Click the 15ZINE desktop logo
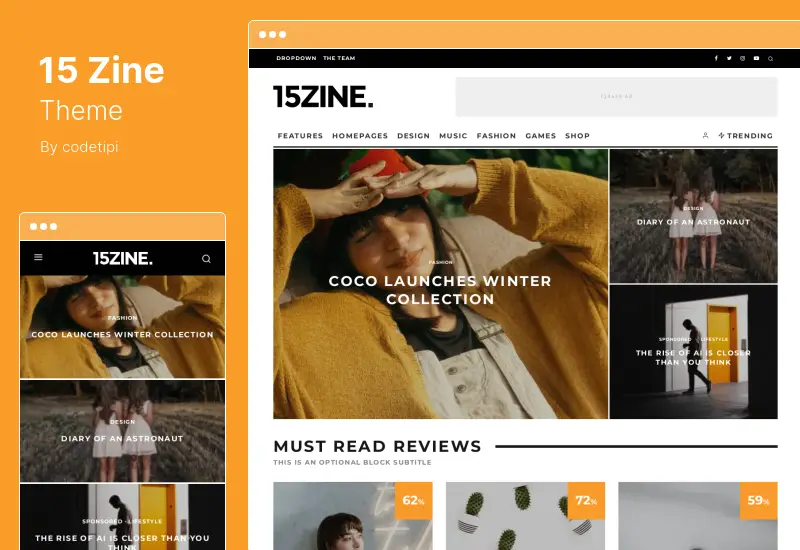The width and height of the screenshot is (800, 550). pos(323,97)
